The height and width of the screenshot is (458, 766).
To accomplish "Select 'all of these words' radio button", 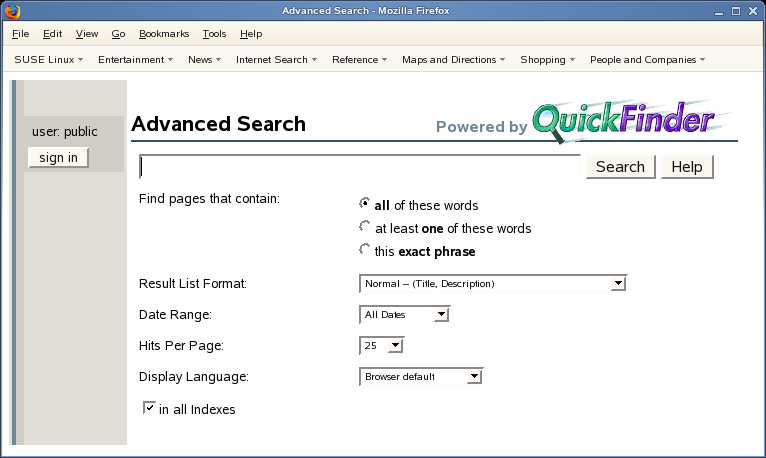I will [x=364, y=203].
